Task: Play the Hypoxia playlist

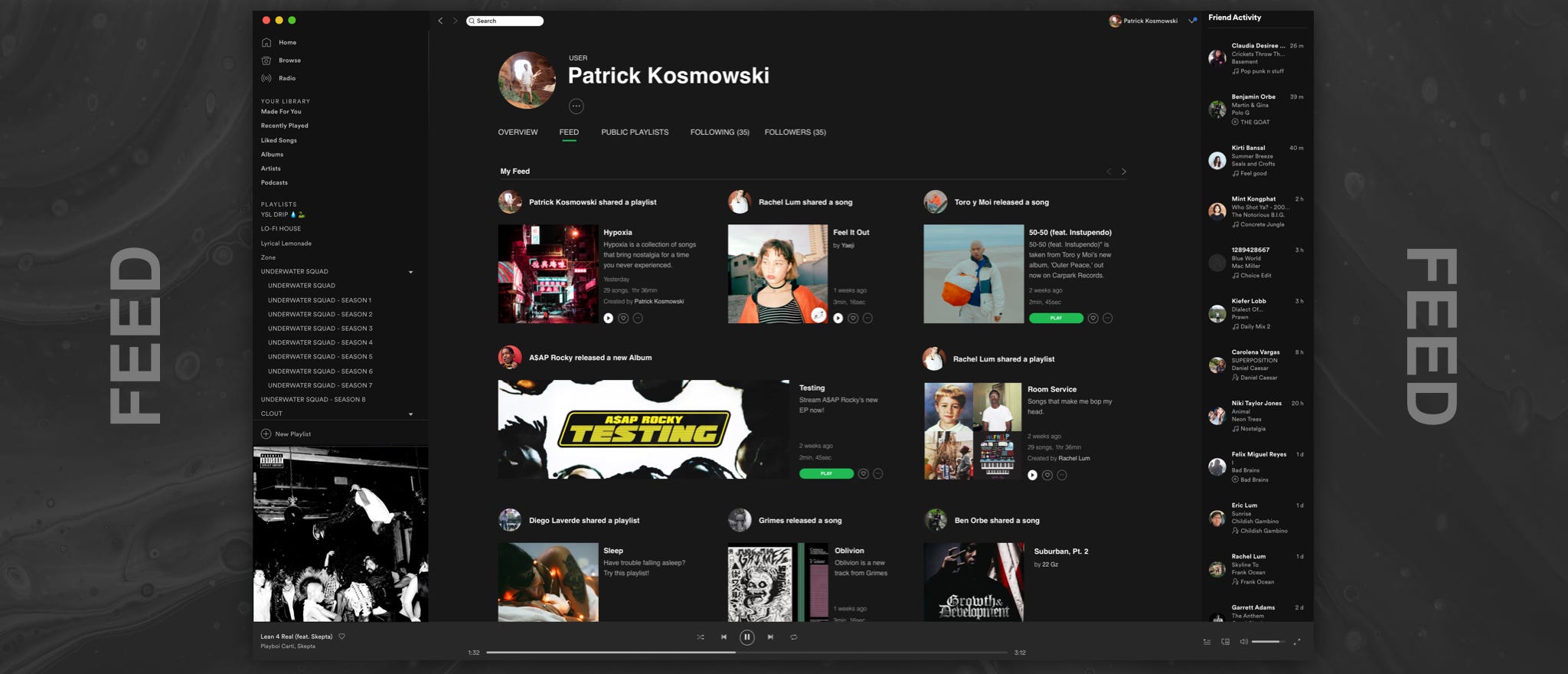Action: pos(608,318)
